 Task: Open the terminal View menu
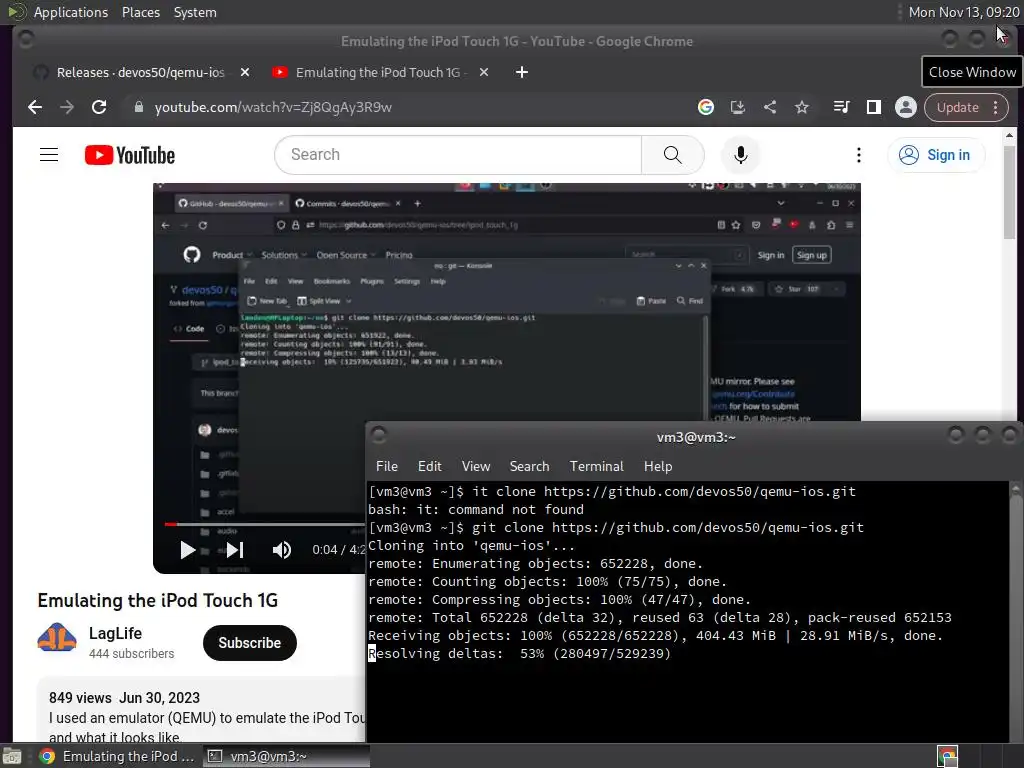click(x=475, y=466)
